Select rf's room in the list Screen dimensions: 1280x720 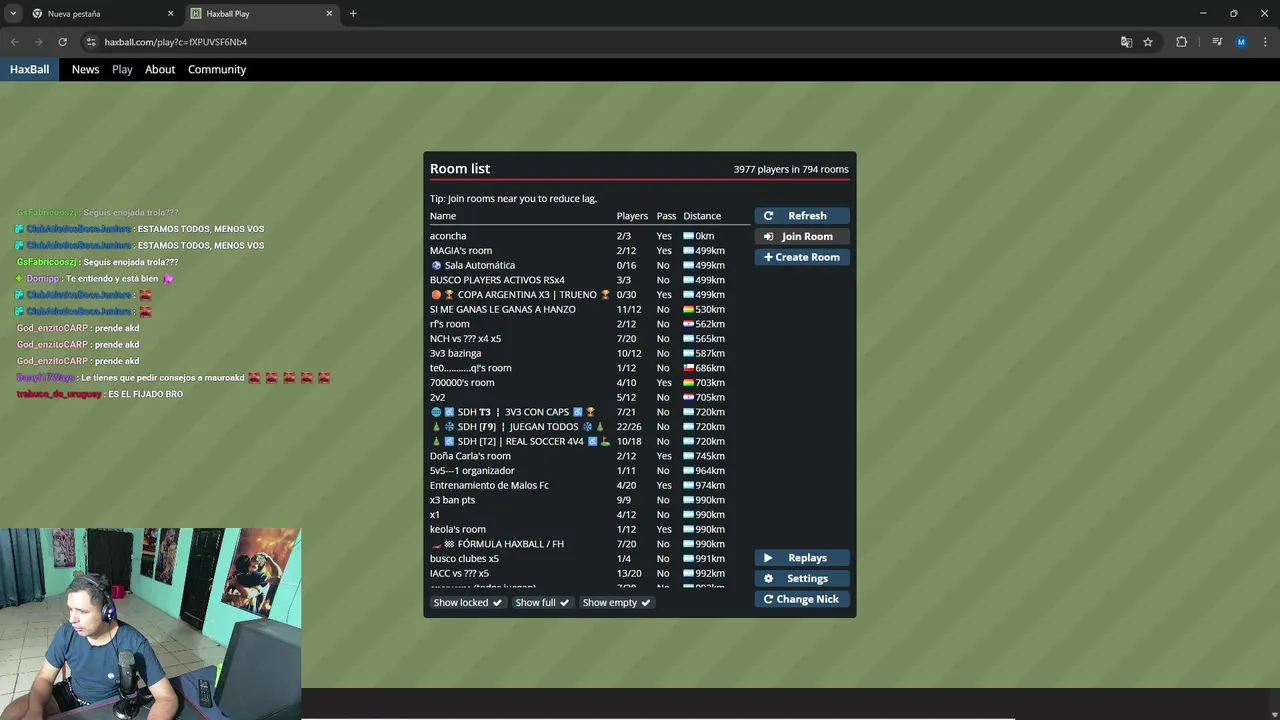[x=590, y=324]
